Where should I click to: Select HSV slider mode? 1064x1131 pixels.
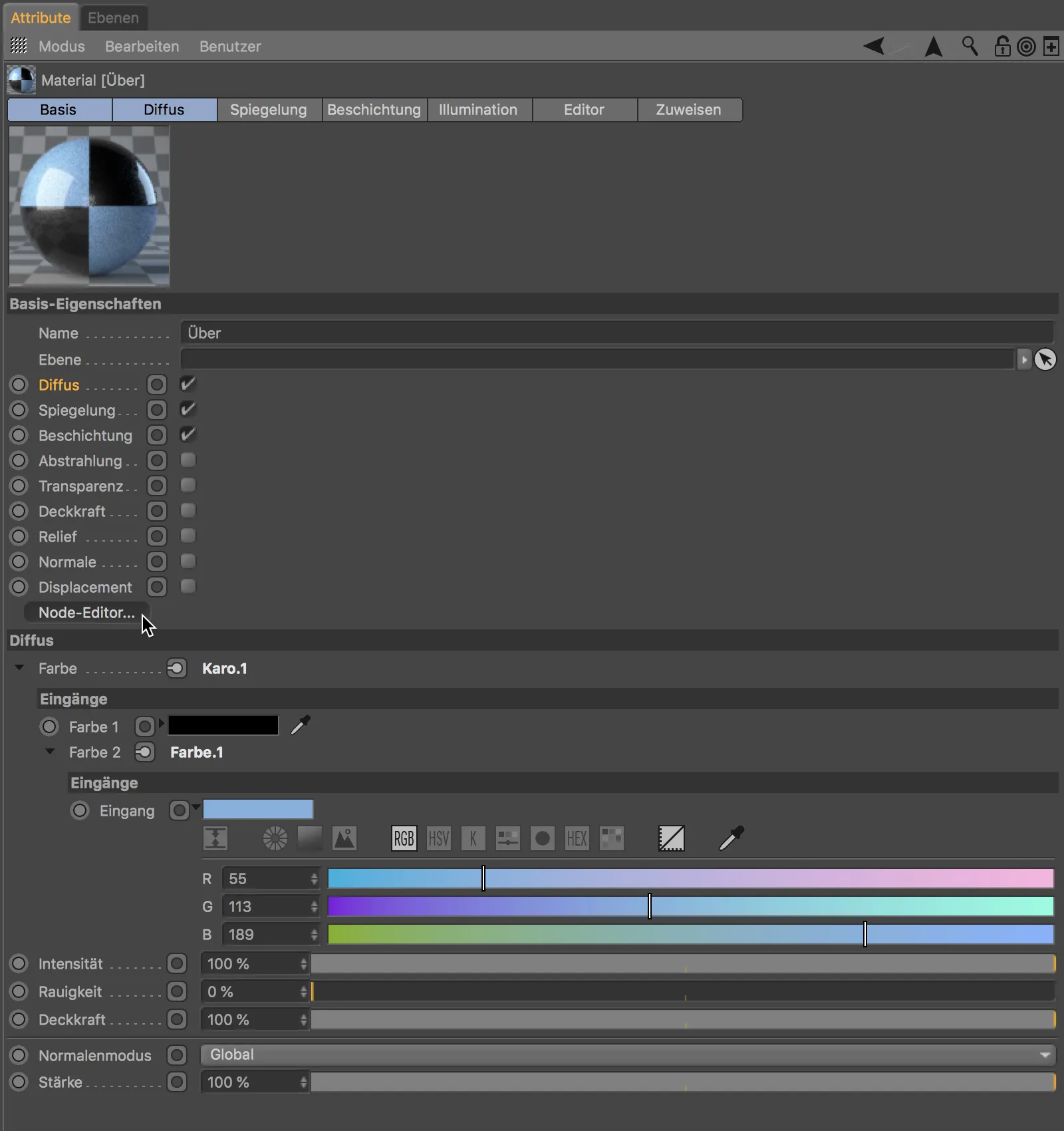coord(439,838)
